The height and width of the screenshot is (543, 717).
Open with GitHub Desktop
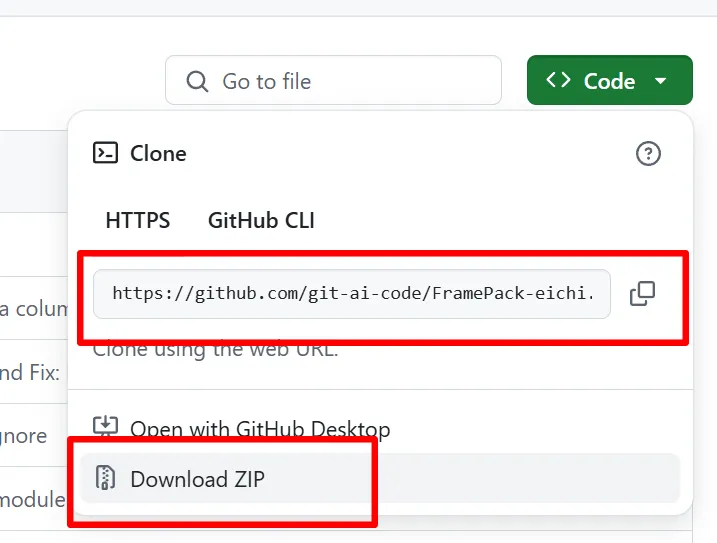260,429
